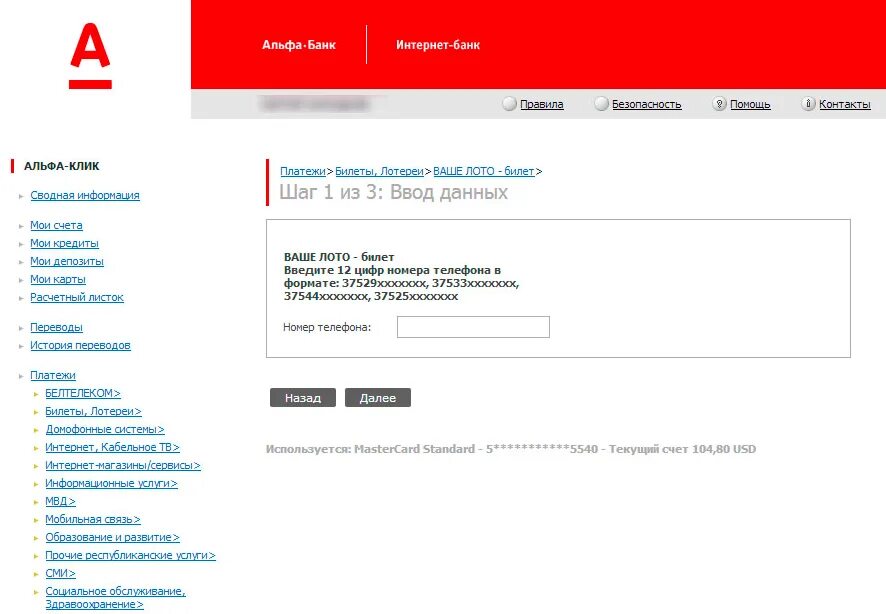This screenshot has width=886, height=614.
Task: Click the Alfa-Bank red A logo
Action: pyautogui.click(x=90, y=55)
